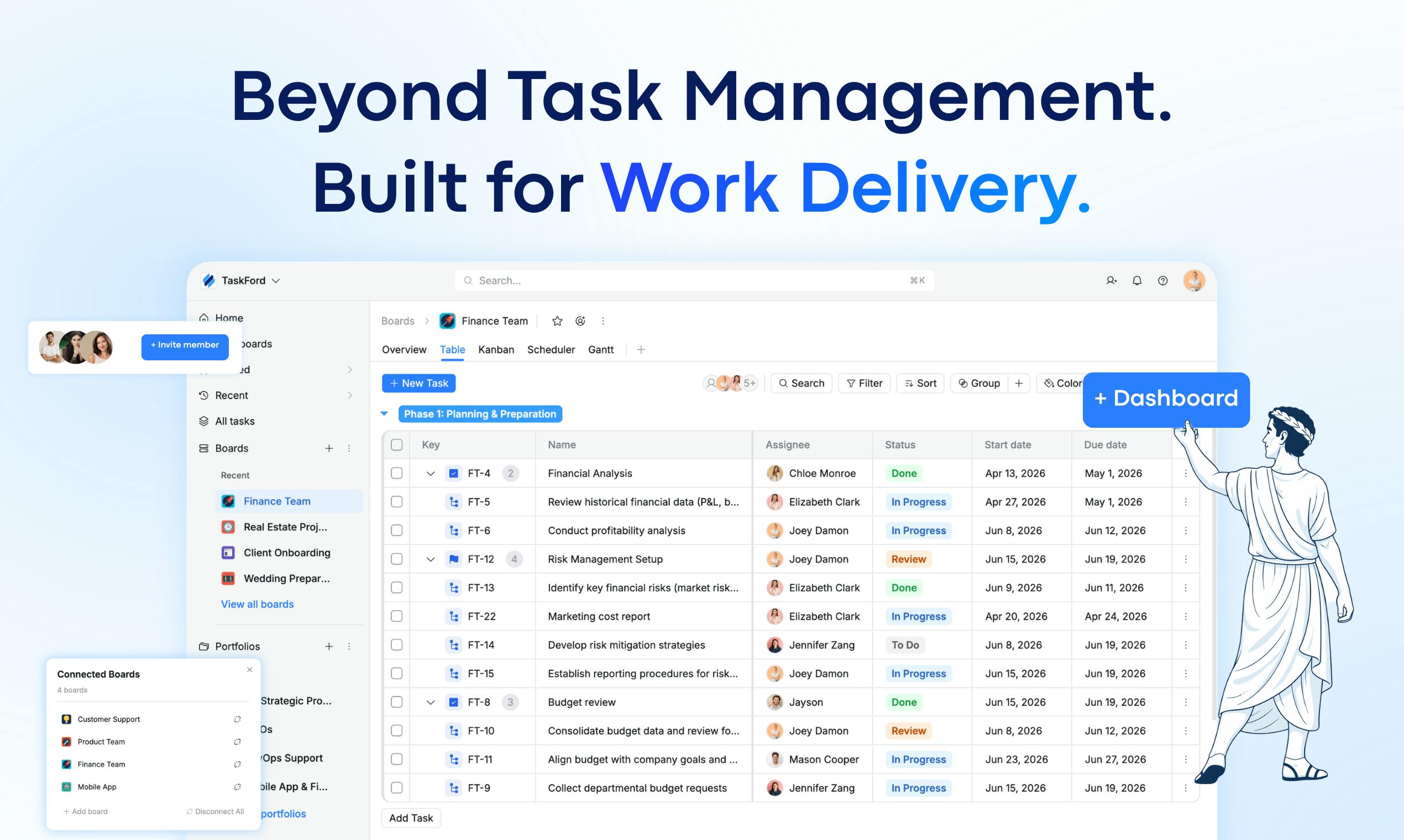Image resolution: width=1404 pixels, height=840 pixels.
Task: Click the Review status badge for FT-12
Action: 909,559
